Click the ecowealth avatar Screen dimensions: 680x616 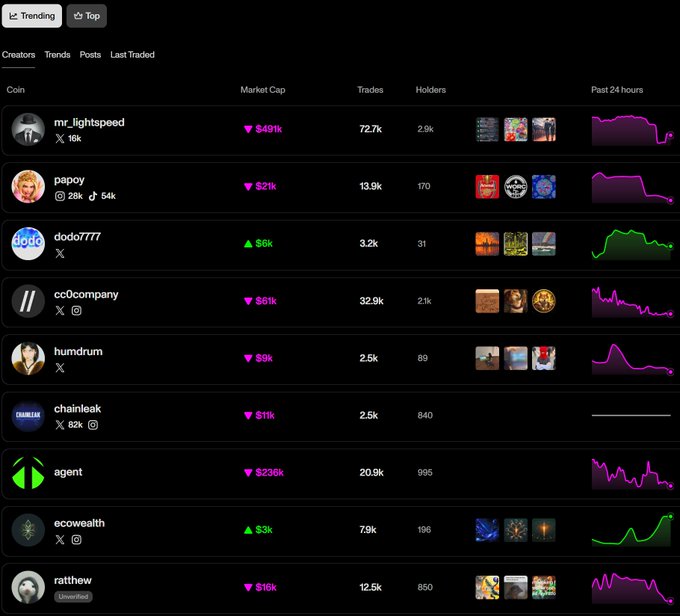tap(28, 530)
